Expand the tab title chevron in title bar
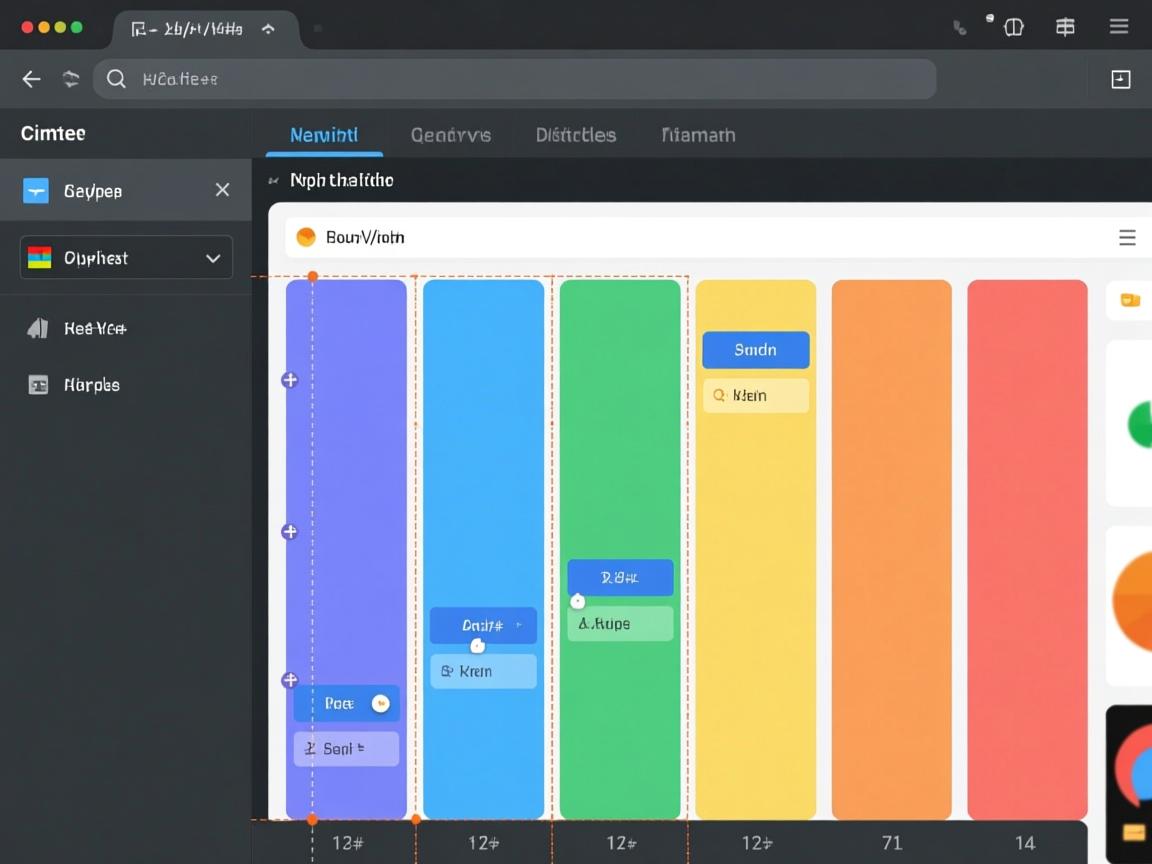 pos(268,29)
